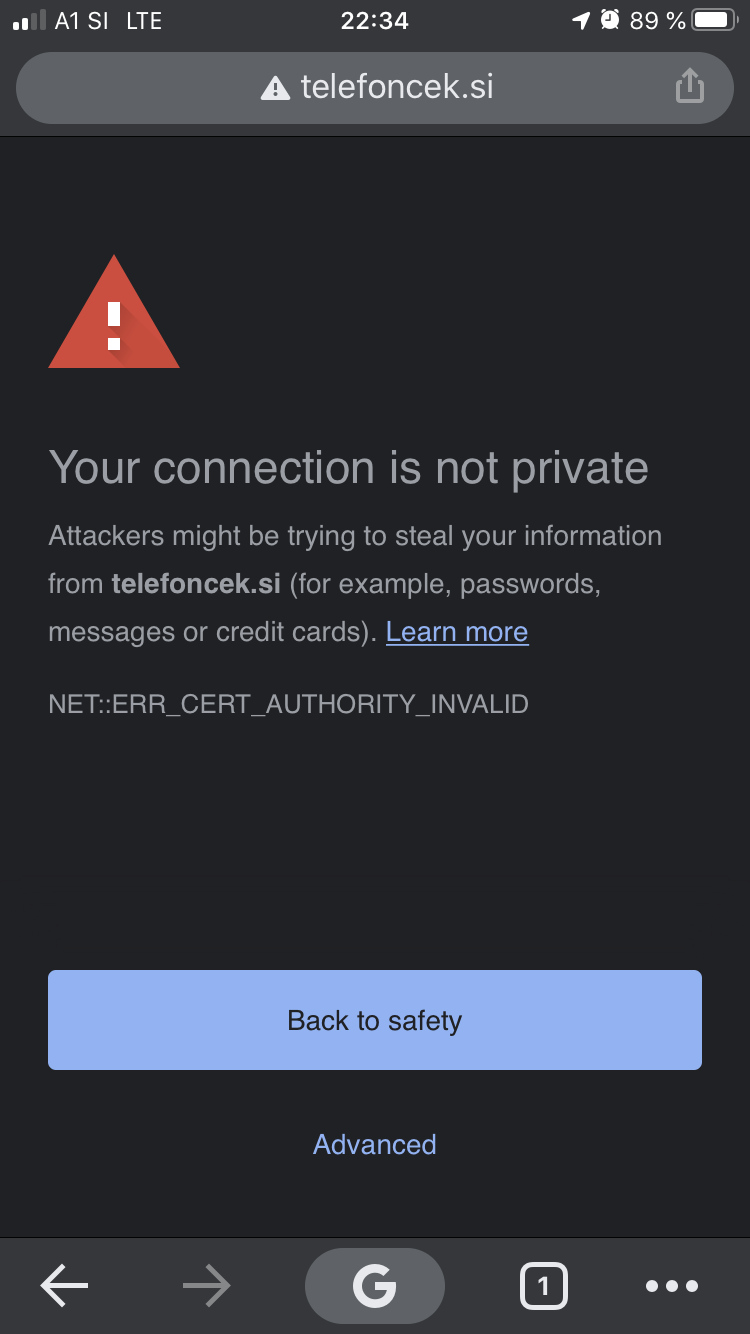Tap the not-secure warning triangle beside URL

coord(274,89)
